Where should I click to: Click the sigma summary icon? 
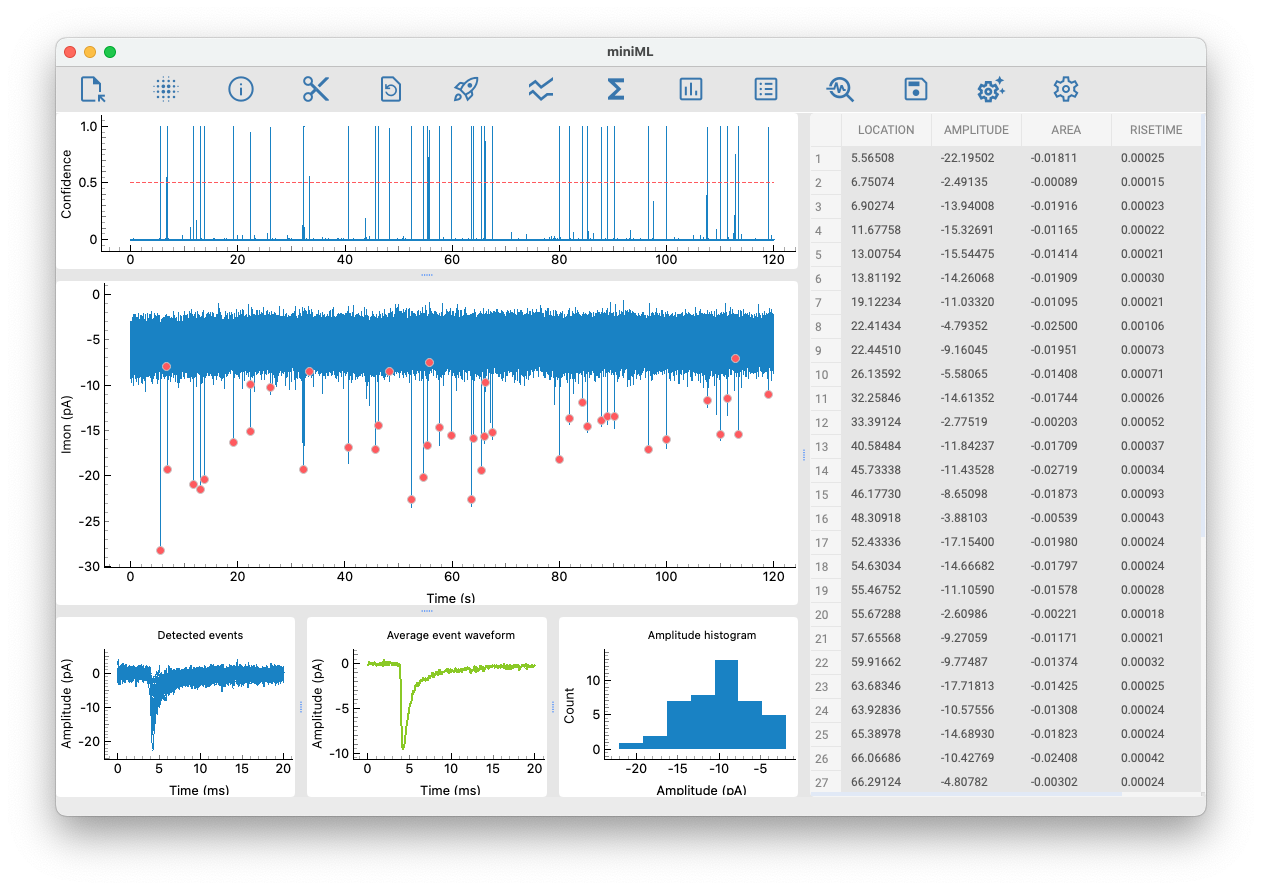coord(616,89)
